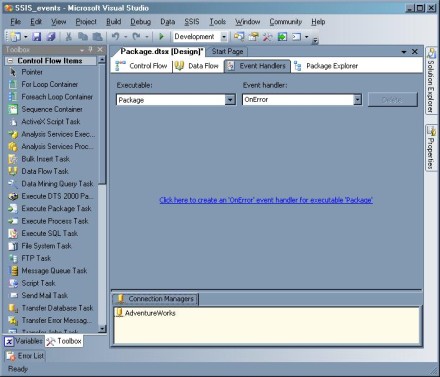Open the Toolbox window position dropdown arrow

[x=82, y=50]
